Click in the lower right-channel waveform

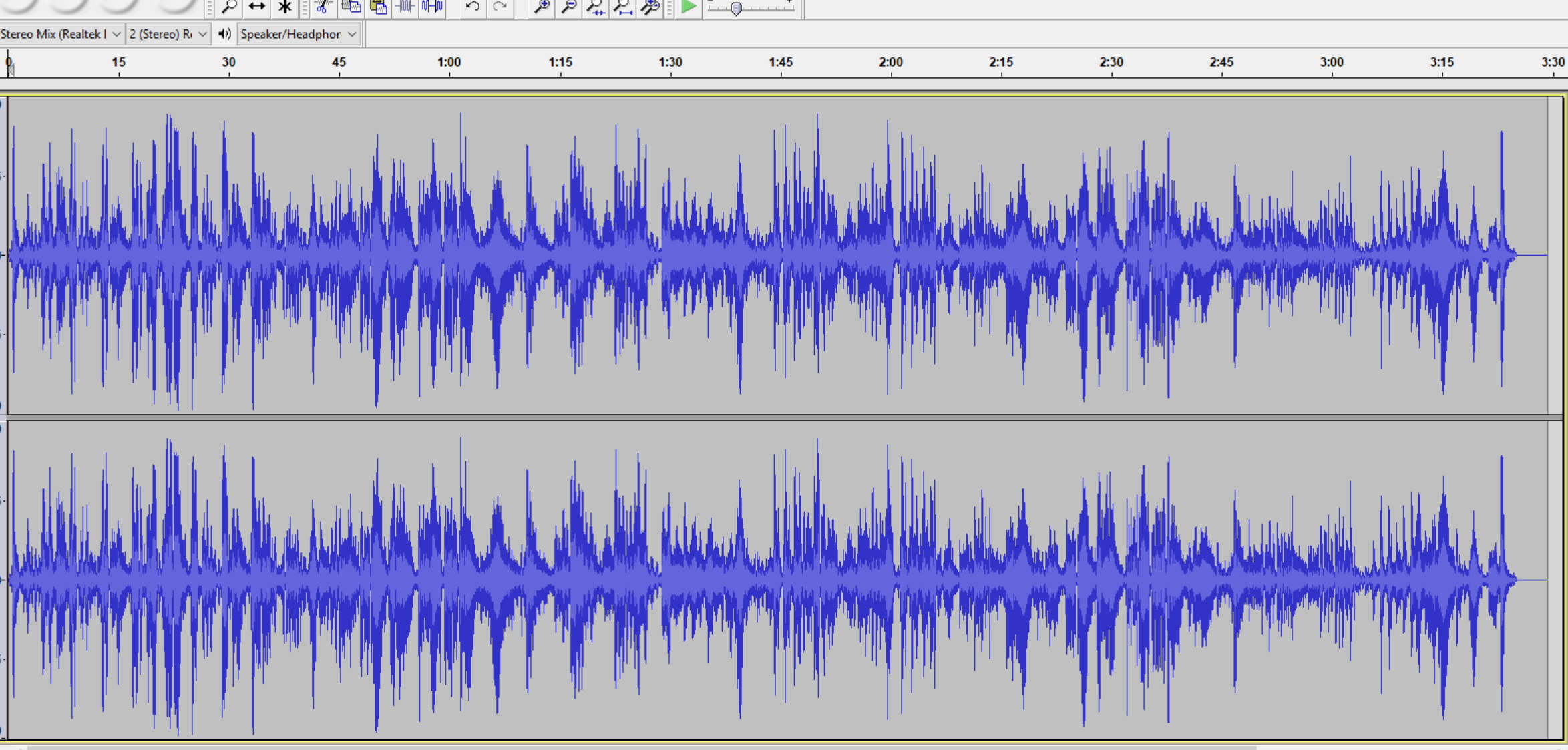pyautogui.click(x=777, y=580)
